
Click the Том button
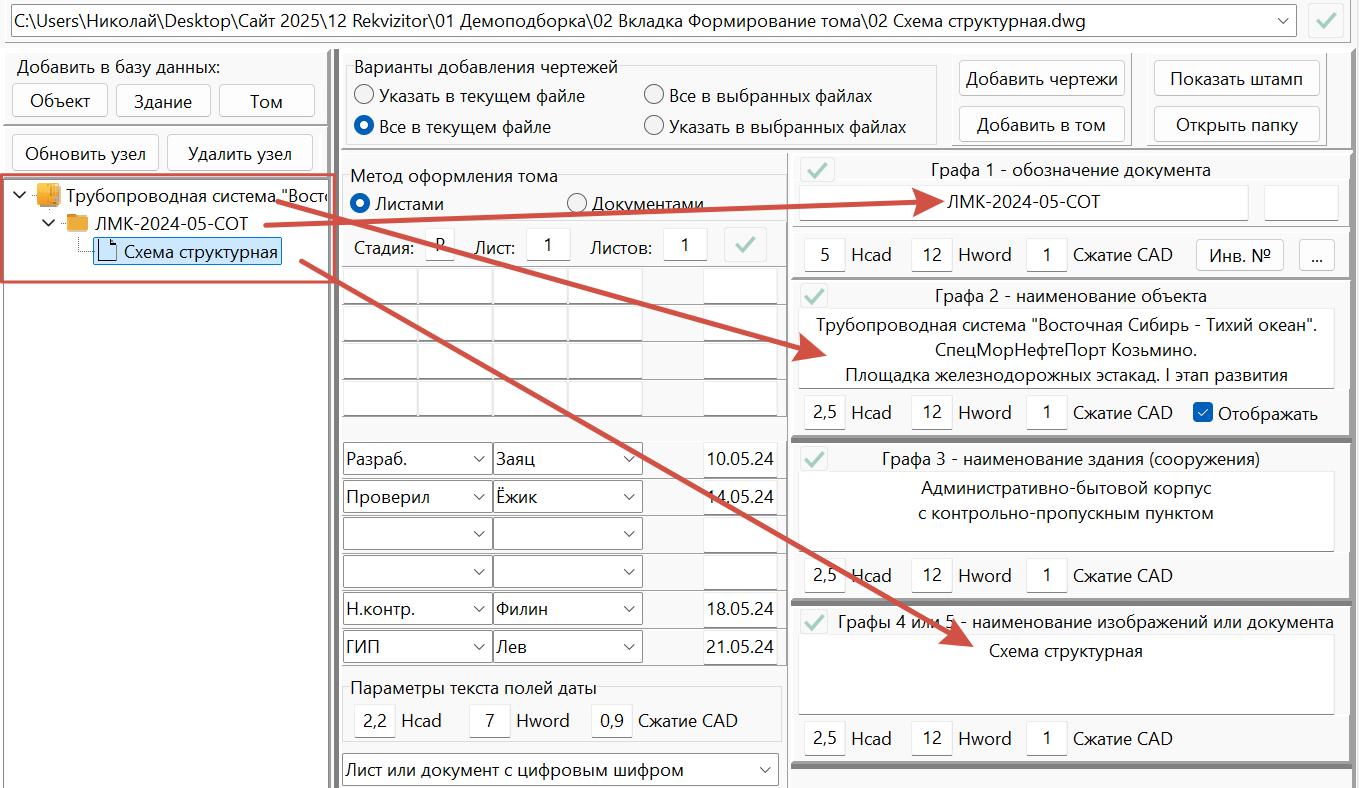pyautogui.click(x=267, y=101)
